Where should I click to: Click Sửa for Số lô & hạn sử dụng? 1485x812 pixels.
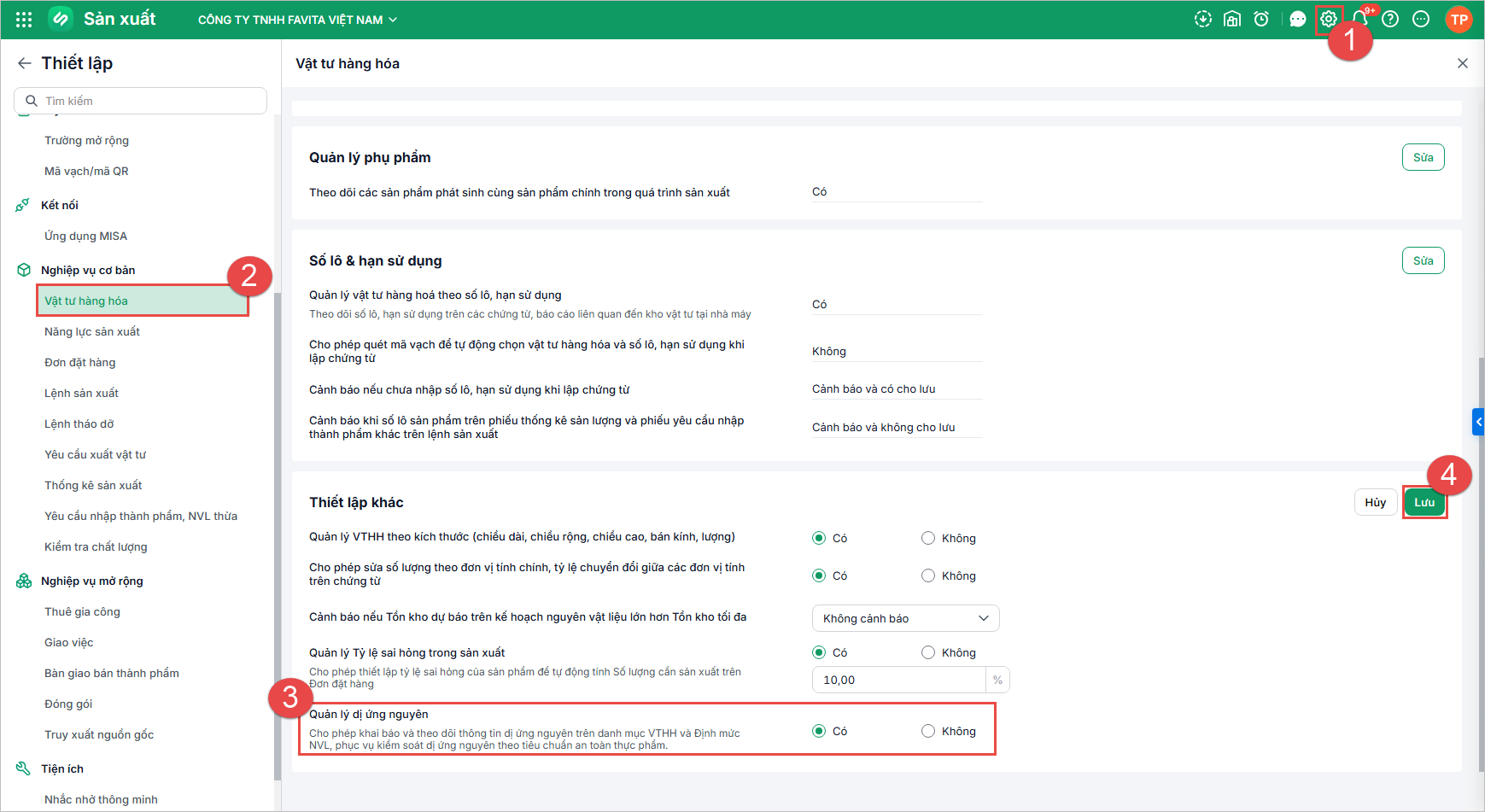pos(1423,260)
